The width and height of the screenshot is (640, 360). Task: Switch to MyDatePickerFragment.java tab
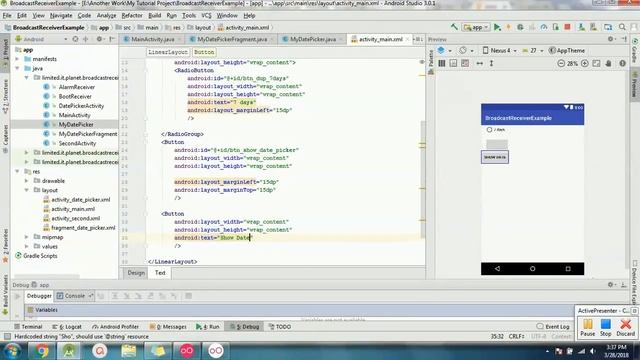click(x=232, y=39)
